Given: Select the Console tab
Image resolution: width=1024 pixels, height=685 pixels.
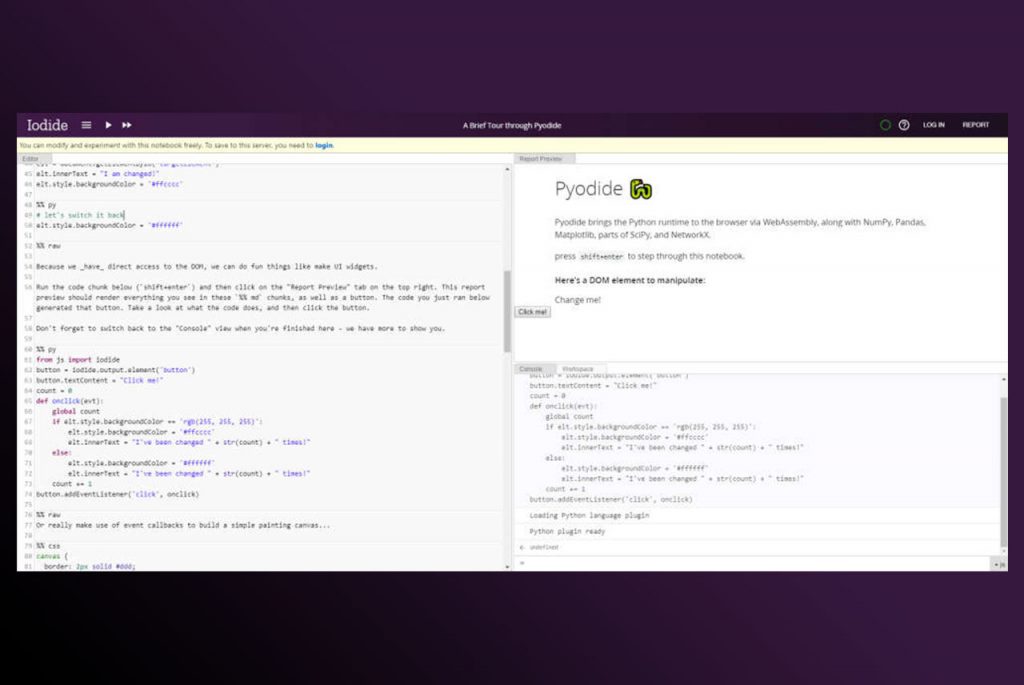Looking at the screenshot, I should [x=533, y=368].
